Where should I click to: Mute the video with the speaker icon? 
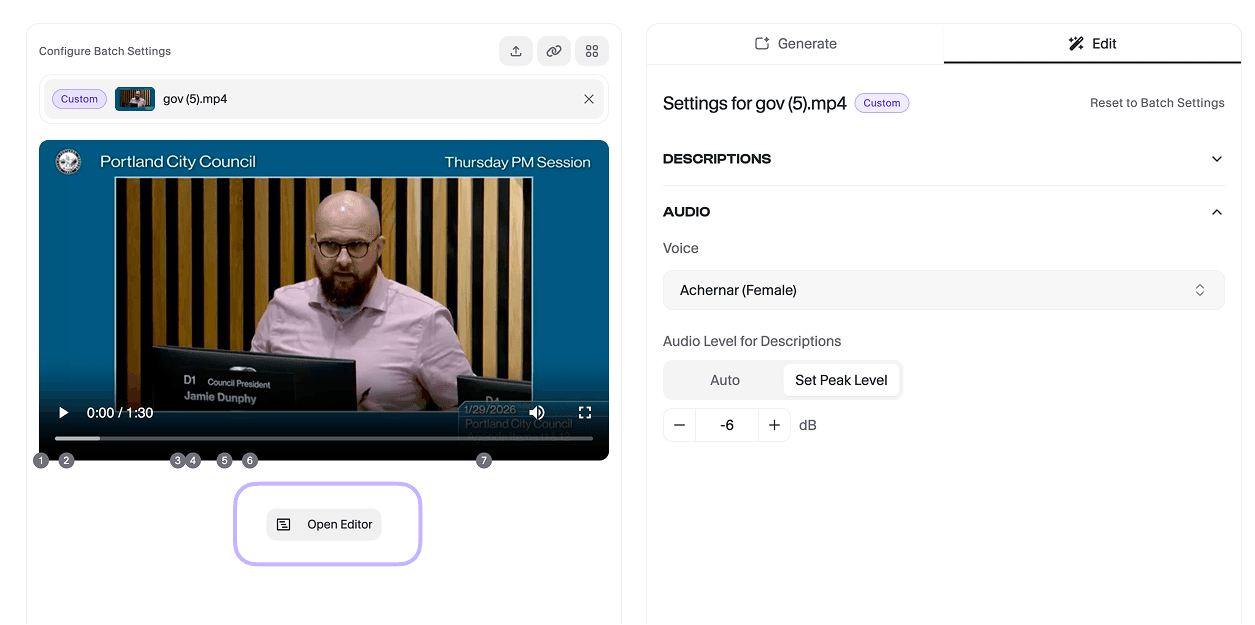point(537,412)
